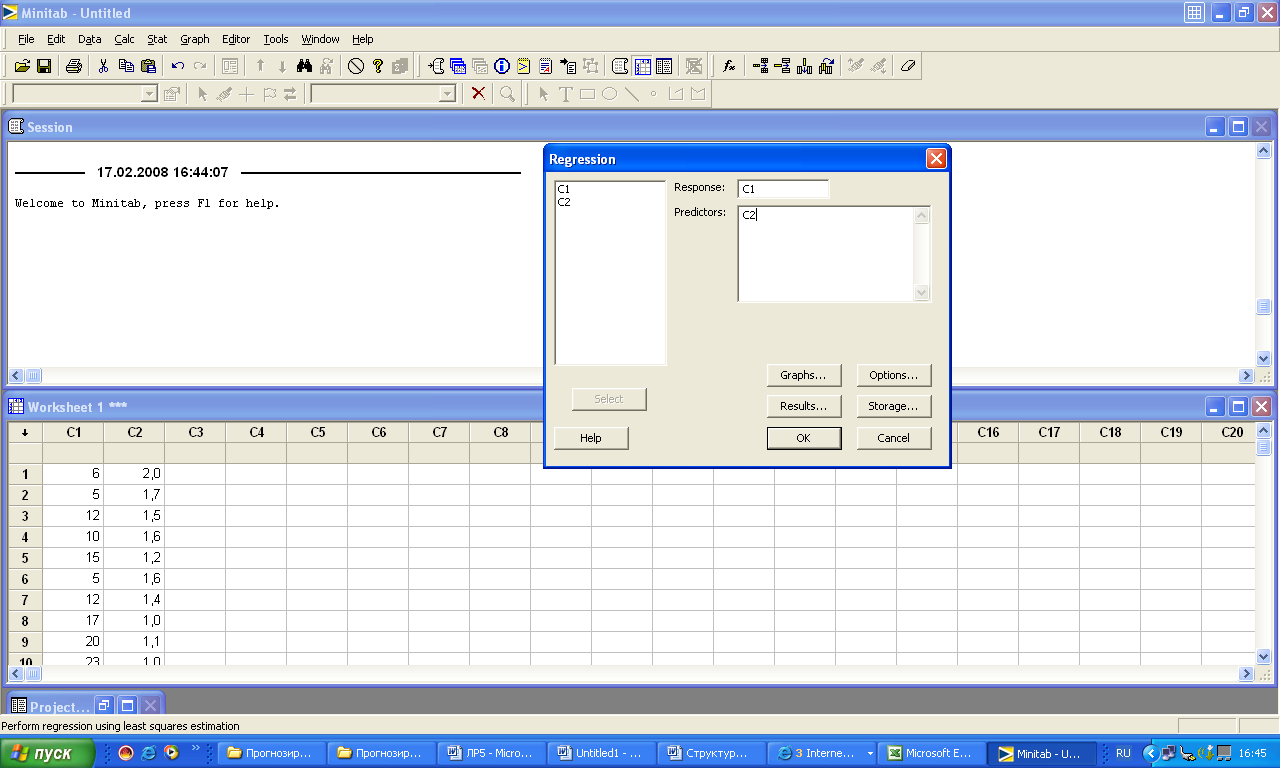Click the Print Window printer icon

click(x=73, y=66)
